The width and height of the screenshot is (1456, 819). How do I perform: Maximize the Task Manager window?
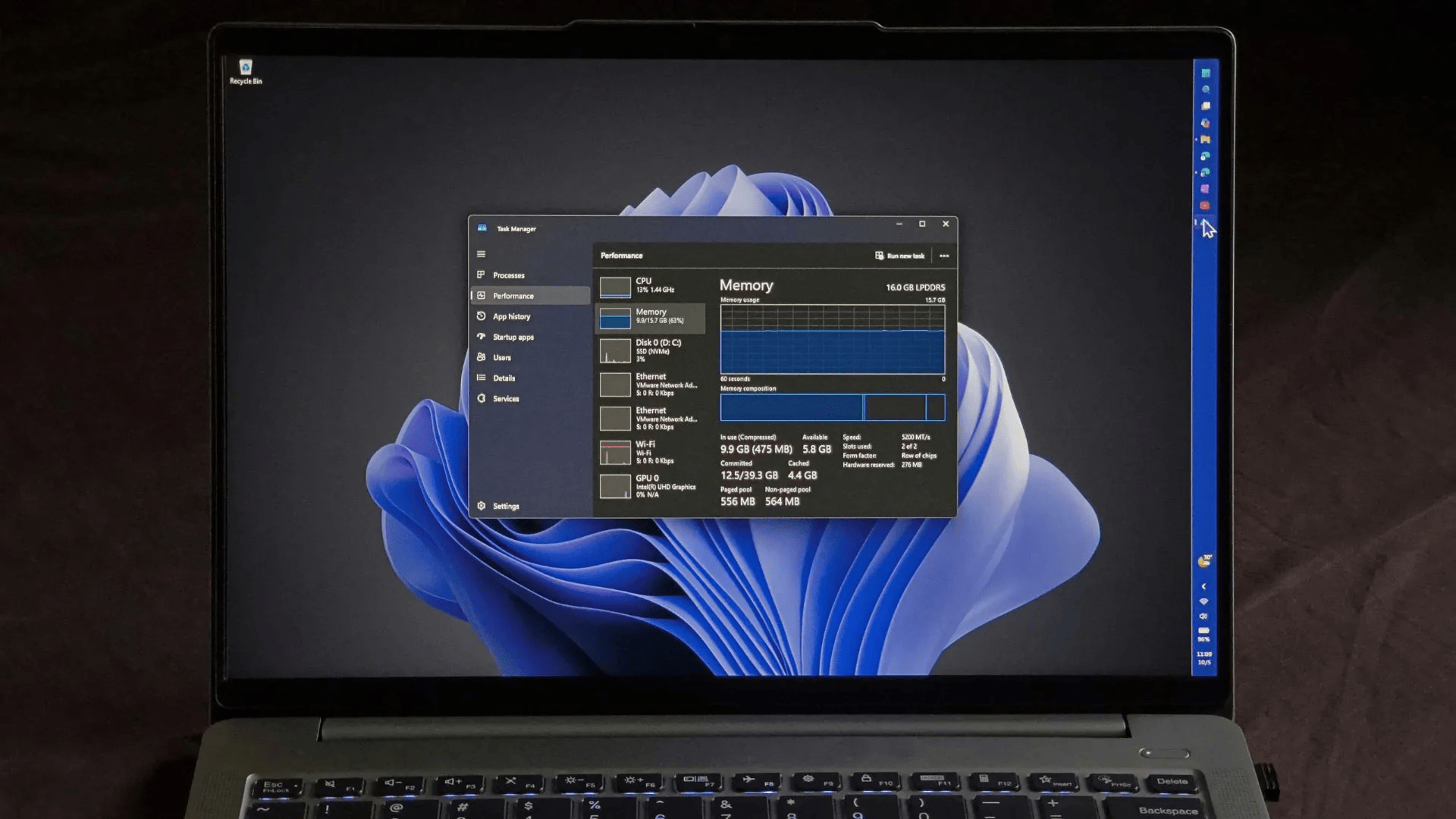(x=922, y=224)
